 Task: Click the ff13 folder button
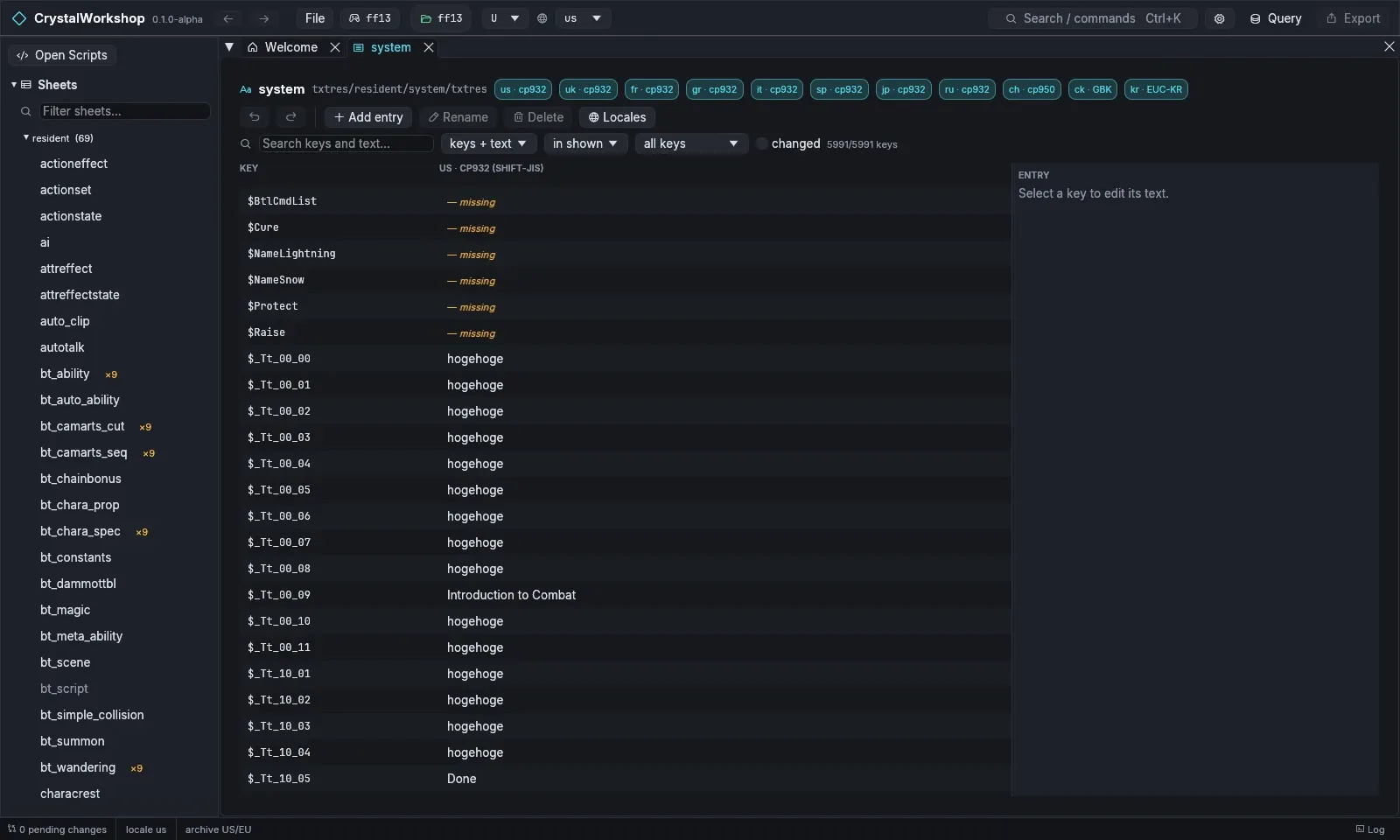pos(441,18)
